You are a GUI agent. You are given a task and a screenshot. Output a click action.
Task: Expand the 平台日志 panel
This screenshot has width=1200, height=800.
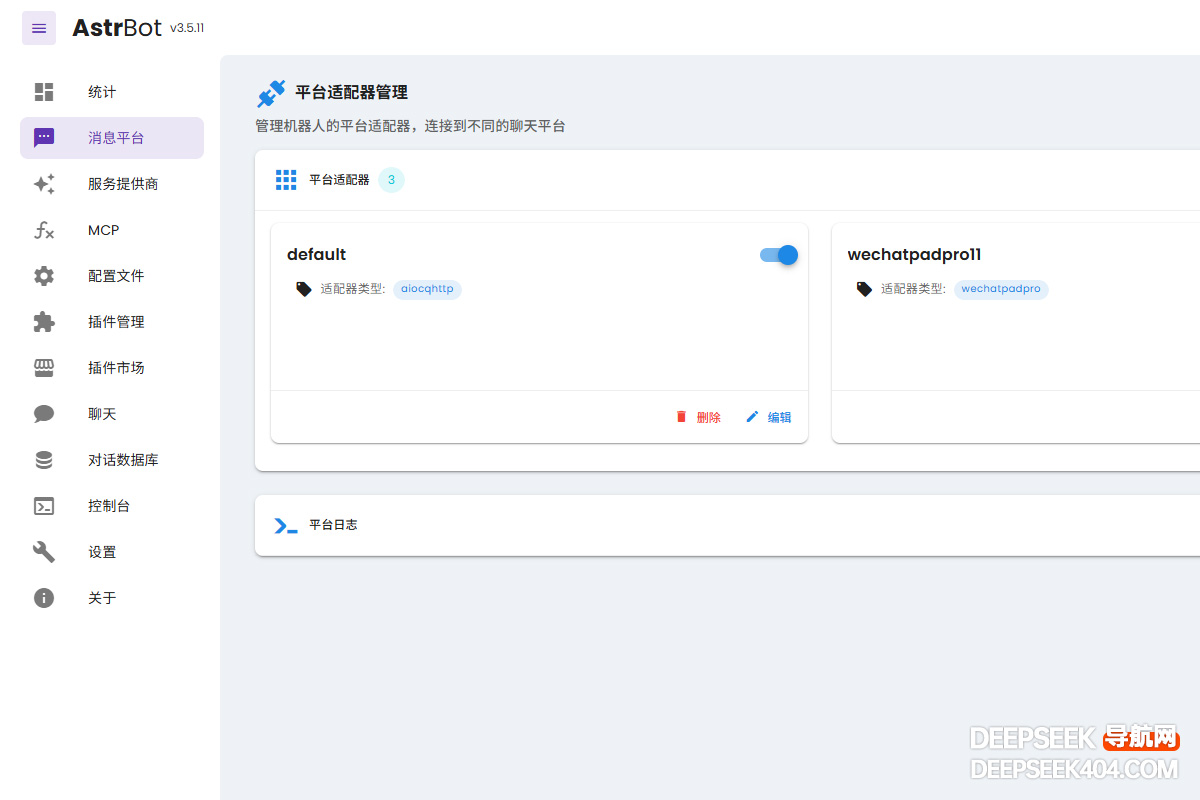click(x=727, y=525)
